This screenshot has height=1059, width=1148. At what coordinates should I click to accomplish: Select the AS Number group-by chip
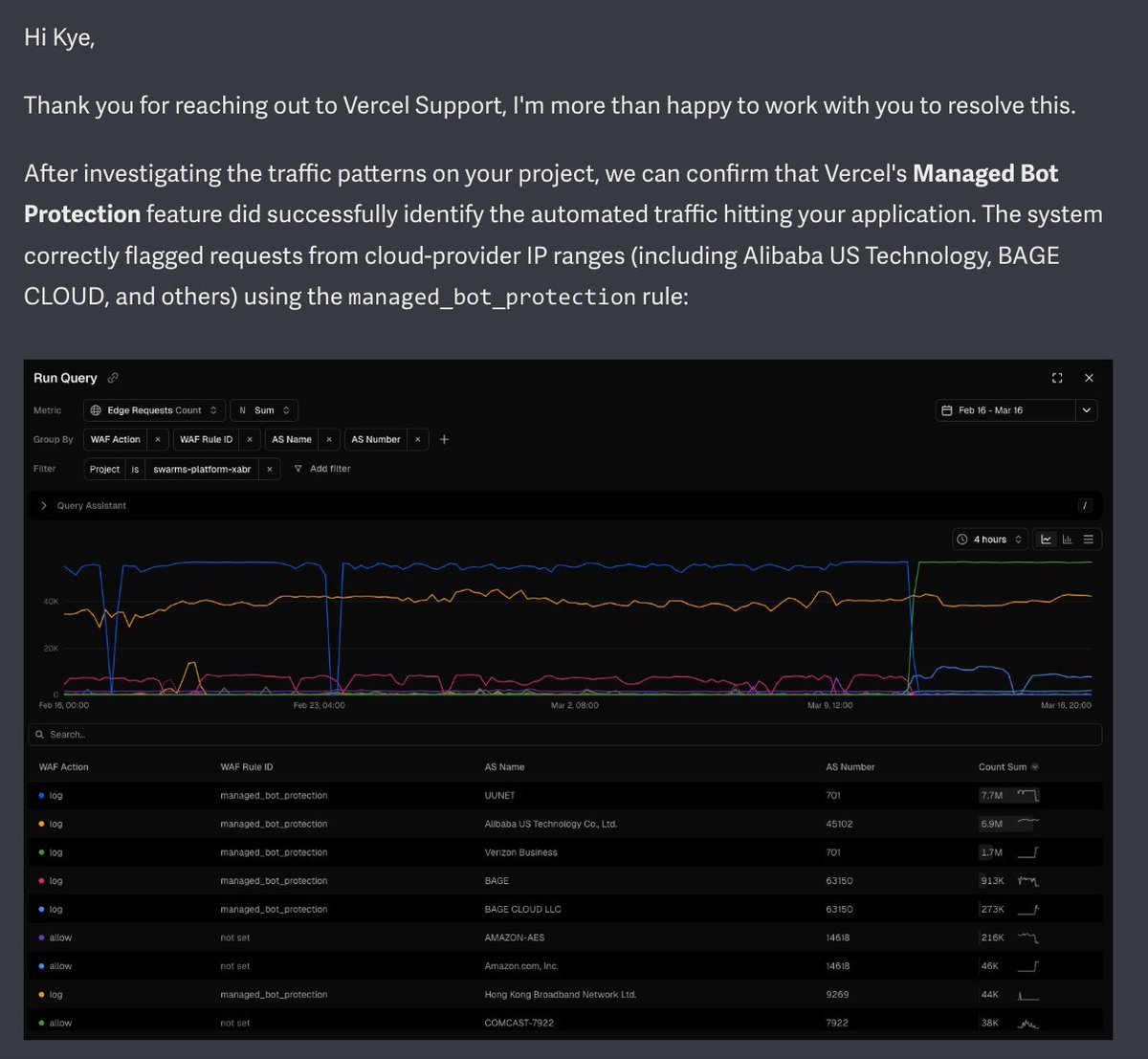[376, 440]
